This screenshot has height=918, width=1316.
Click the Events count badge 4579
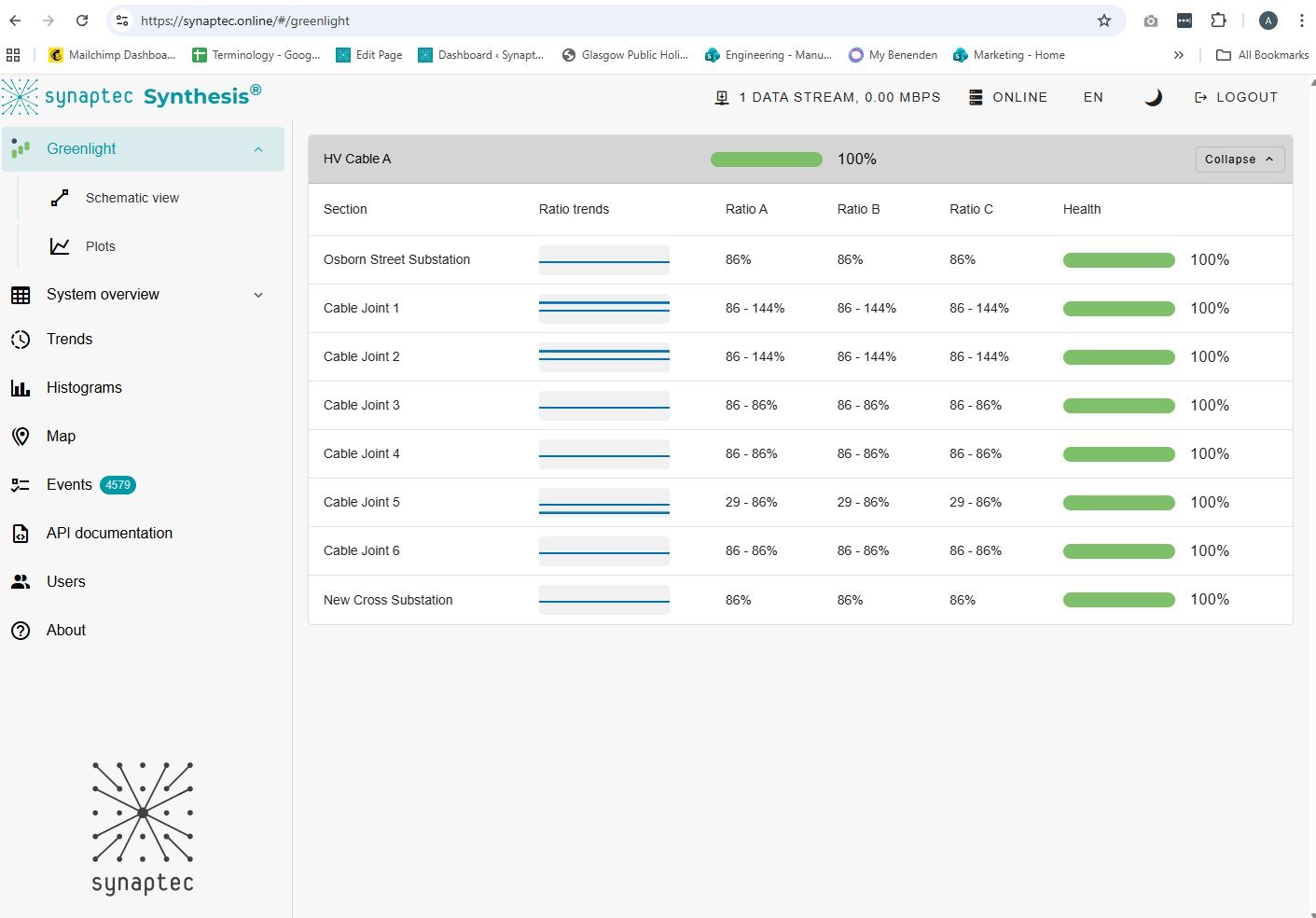[x=118, y=485]
